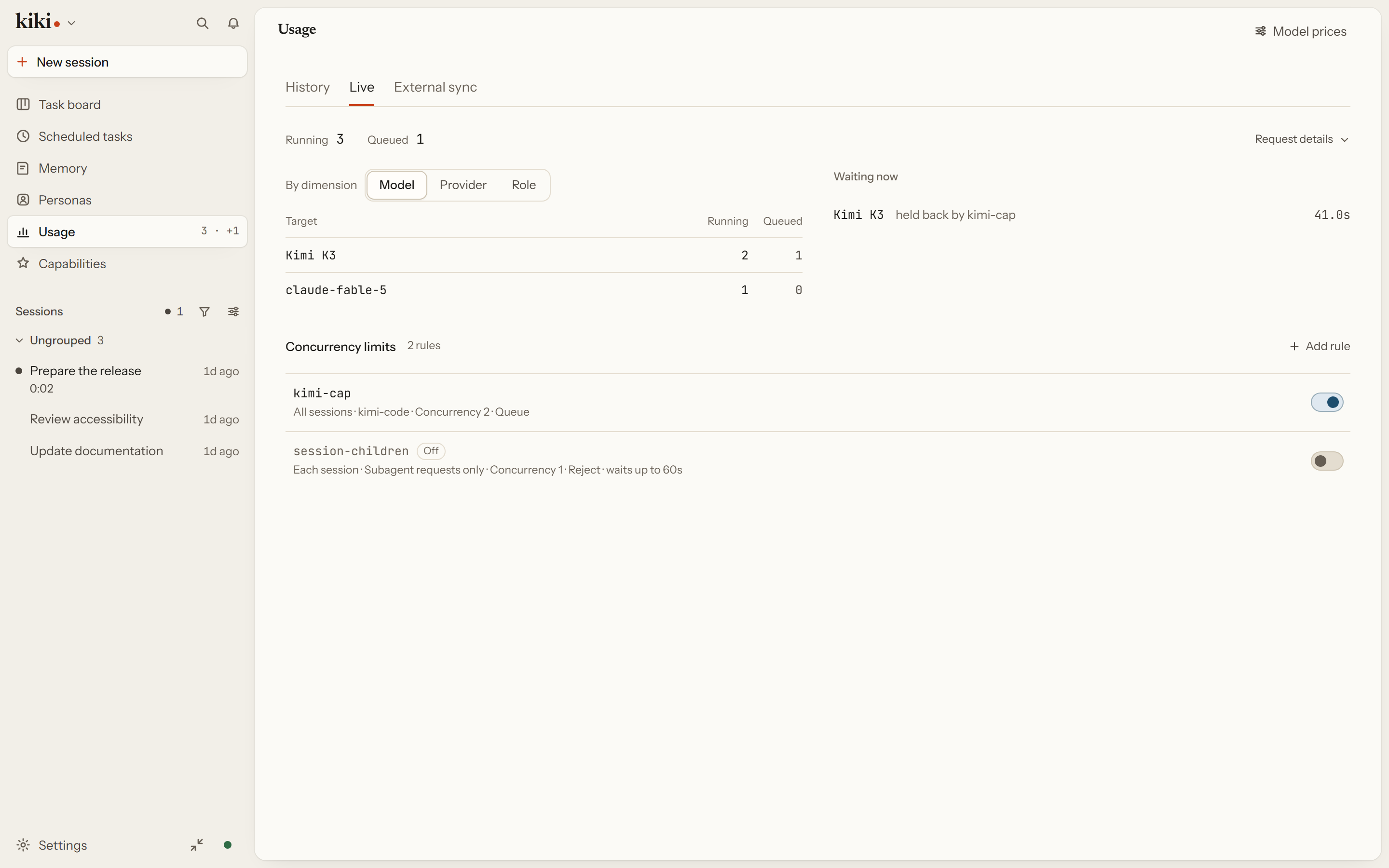Filter sessions with the funnel icon
Viewport: 1389px width, 868px height.
tap(204, 312)
